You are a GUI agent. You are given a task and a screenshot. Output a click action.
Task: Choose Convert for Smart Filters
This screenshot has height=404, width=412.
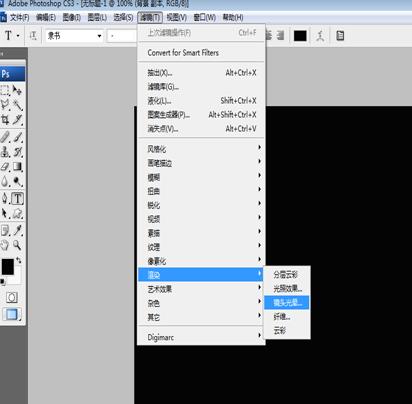pyautogui.click(x=201, y=53)
